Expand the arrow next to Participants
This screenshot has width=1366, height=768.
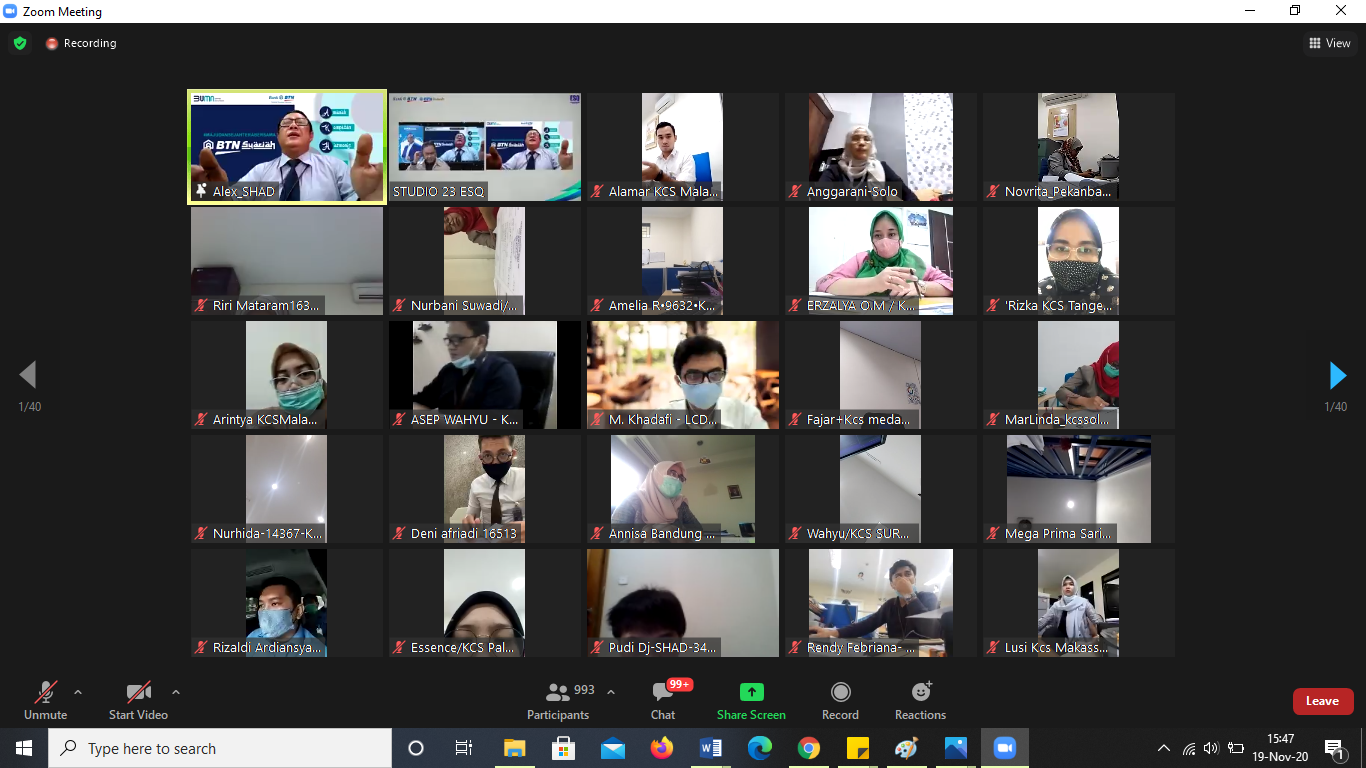pyautogui.click(x=611, y=692)
